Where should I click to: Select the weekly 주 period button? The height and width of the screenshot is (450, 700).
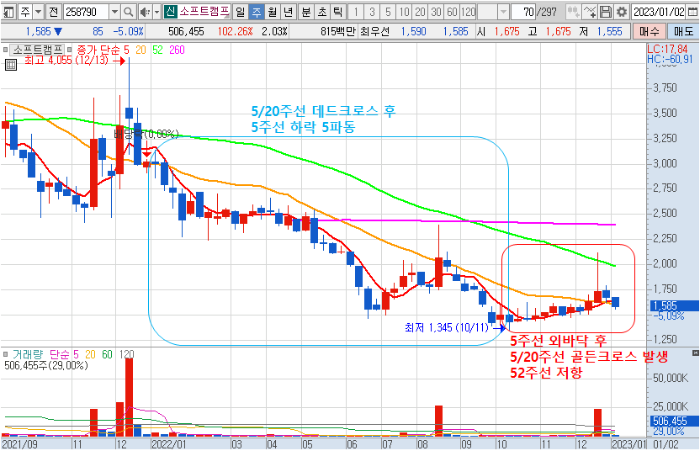click(256, 11)
